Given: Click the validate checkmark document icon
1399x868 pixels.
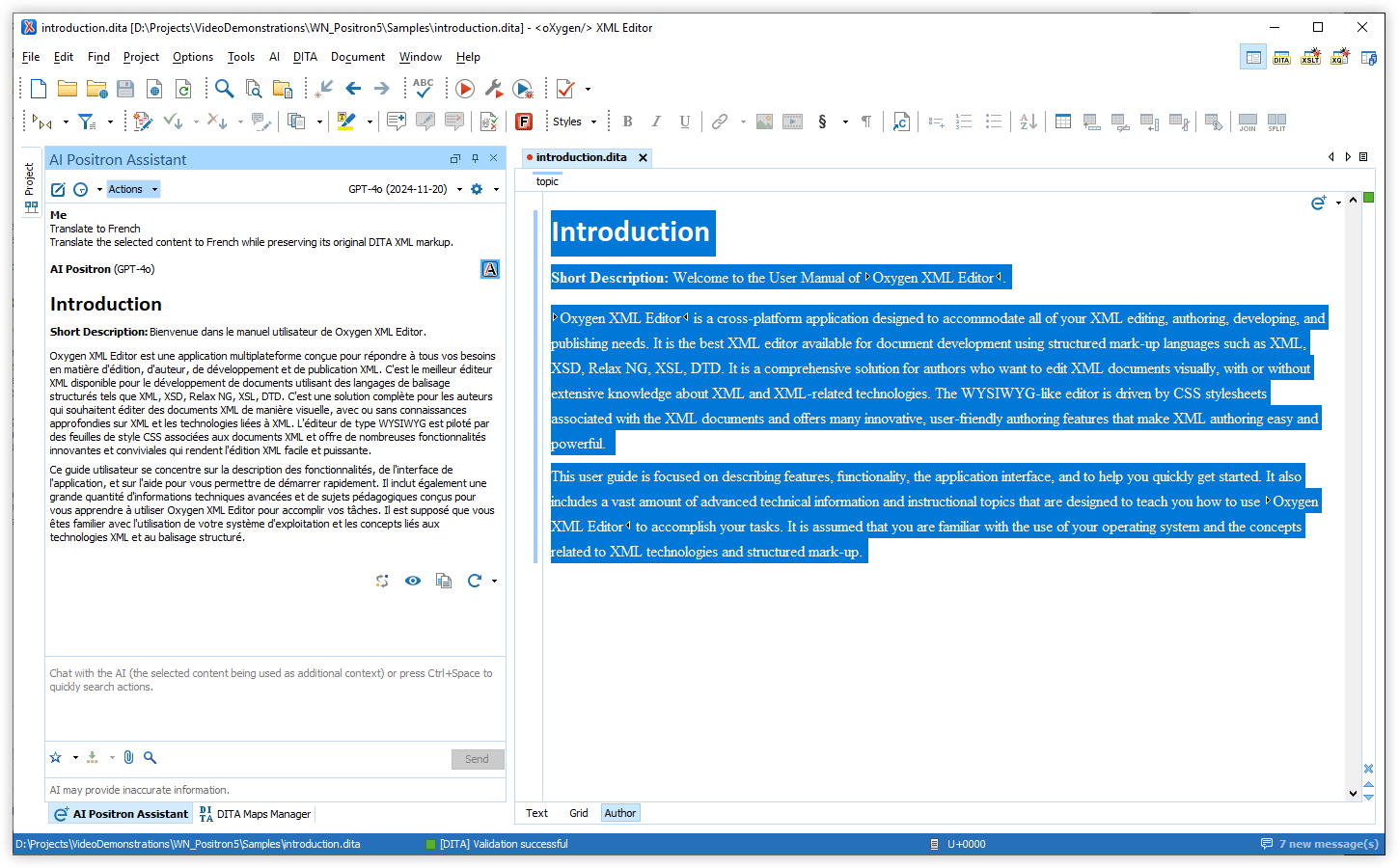Looking at the screenshot, I should (565, 89).
